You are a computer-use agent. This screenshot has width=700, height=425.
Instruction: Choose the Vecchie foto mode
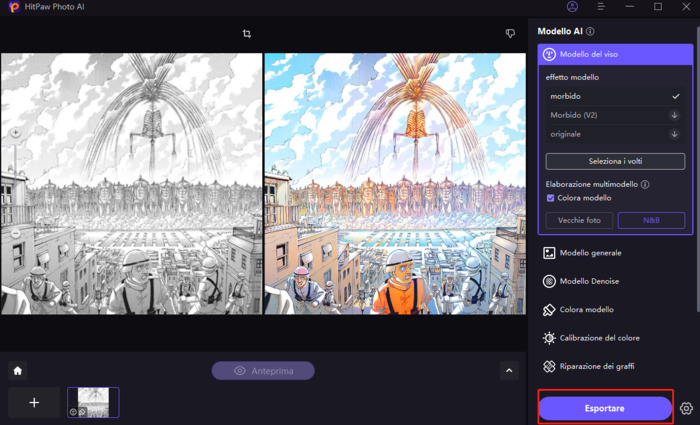(x=579, y=221)
